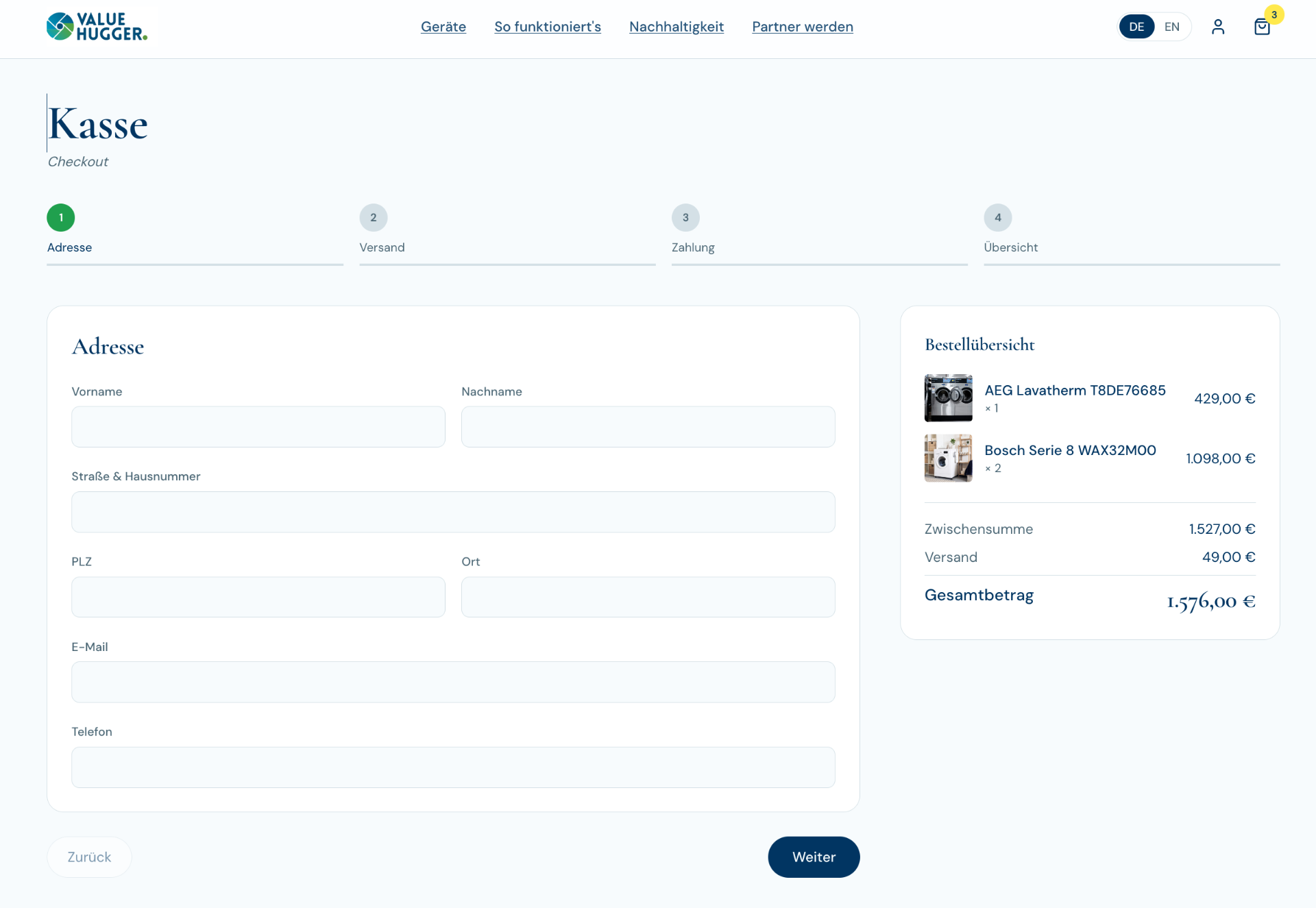Click the Bosch Serie 8 WAX32M00 name

(x=1070, y=450)
